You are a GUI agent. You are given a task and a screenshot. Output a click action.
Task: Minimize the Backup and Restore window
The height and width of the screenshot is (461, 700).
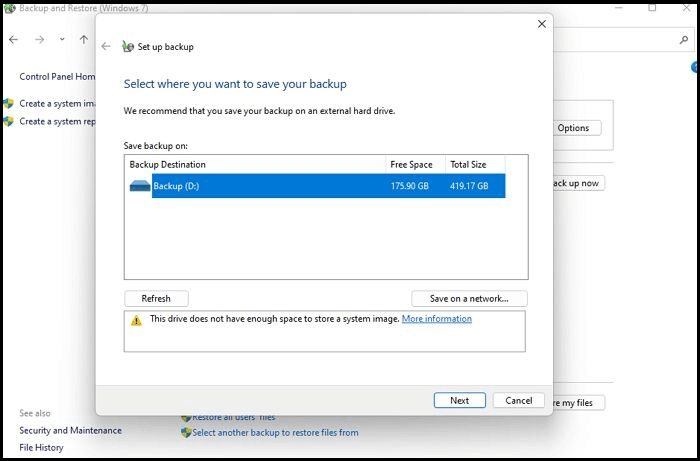pyautogui.click(x=619, y=8)
